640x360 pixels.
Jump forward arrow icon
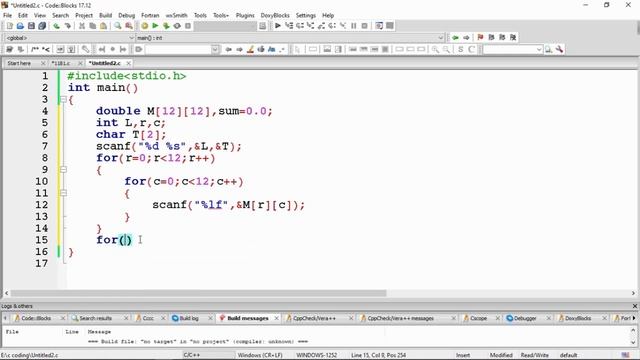tap(466, 38)
